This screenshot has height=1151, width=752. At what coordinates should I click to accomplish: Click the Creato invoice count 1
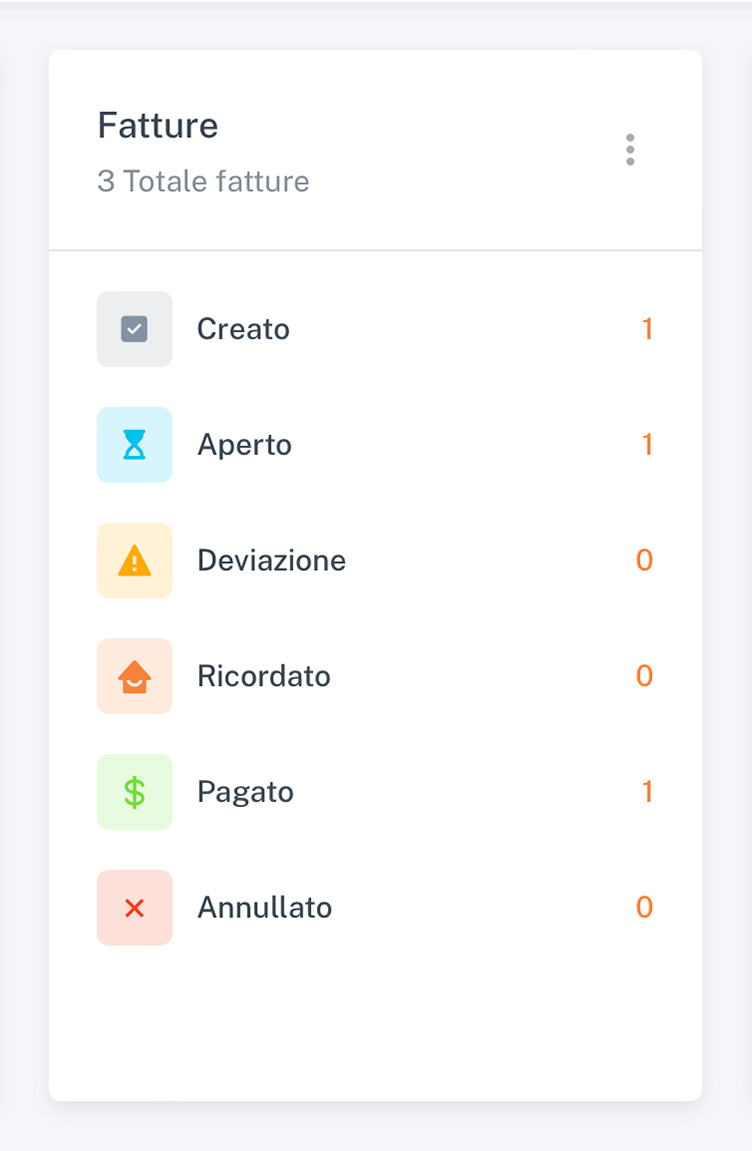point(647,329)
